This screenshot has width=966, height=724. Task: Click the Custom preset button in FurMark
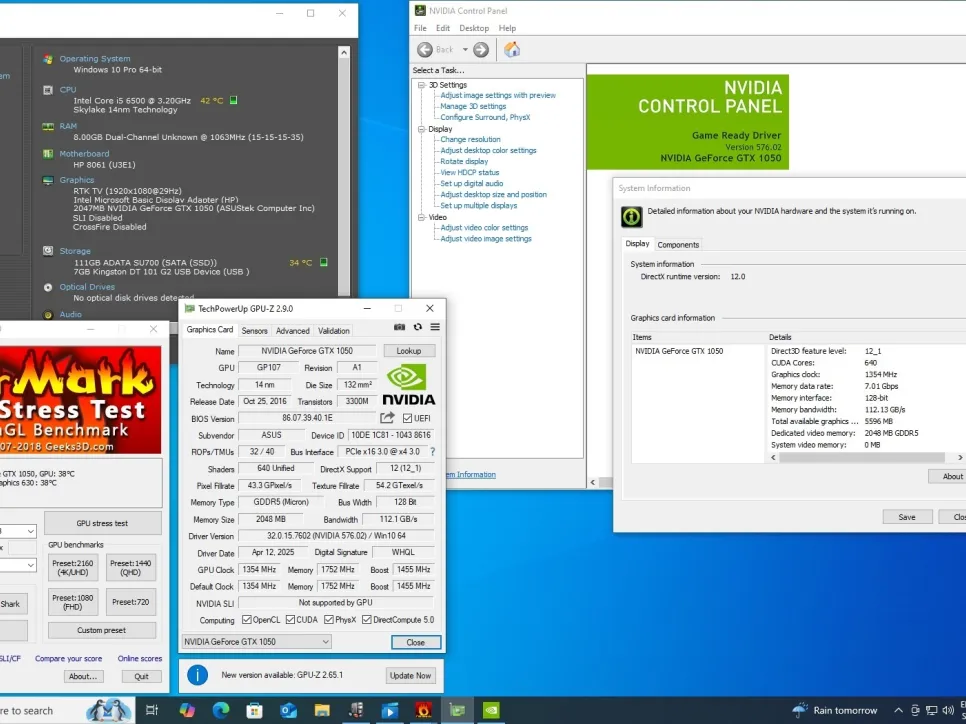(102, 630)
